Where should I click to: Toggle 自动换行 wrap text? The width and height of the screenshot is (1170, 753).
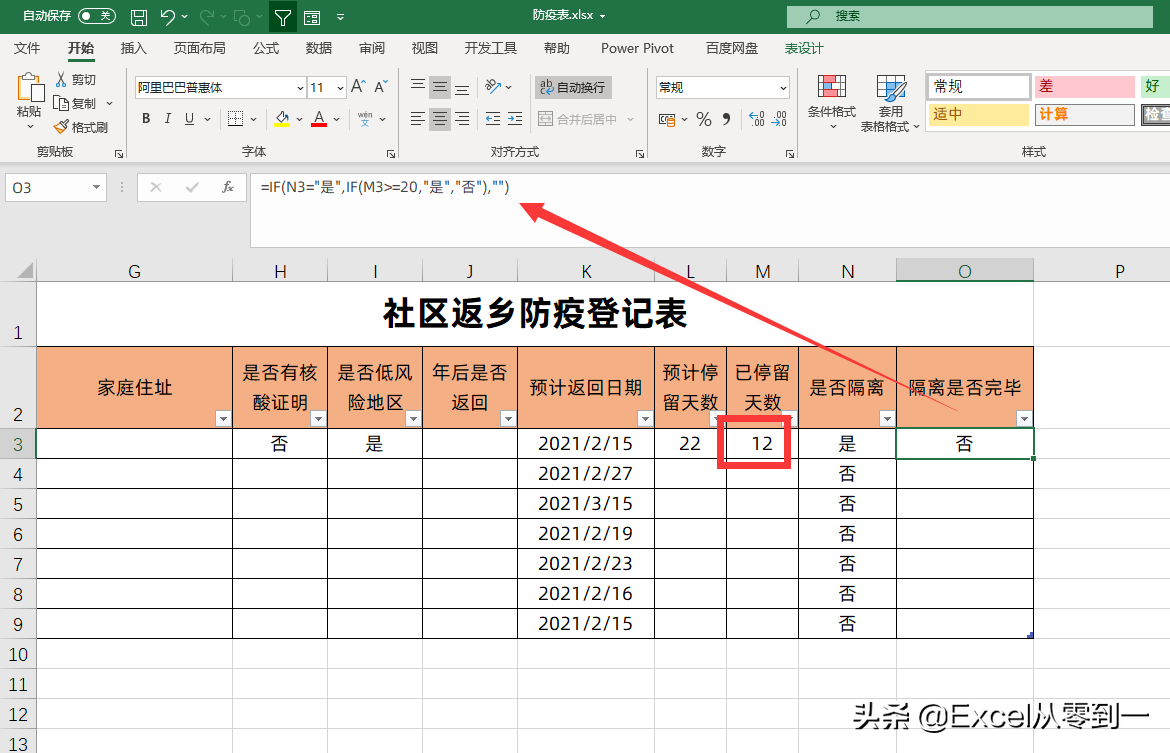(x=573, y=87)
